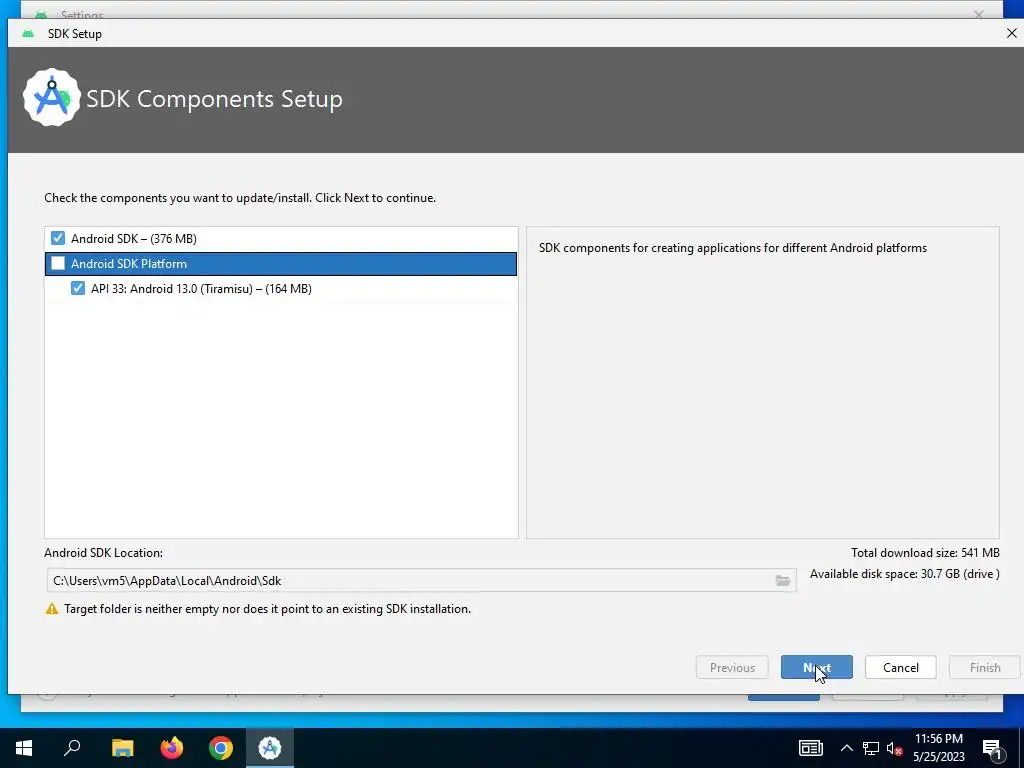The image size is (1024, 768).
Task: Click the target folder warning message text
Action: tap(267, 609)
